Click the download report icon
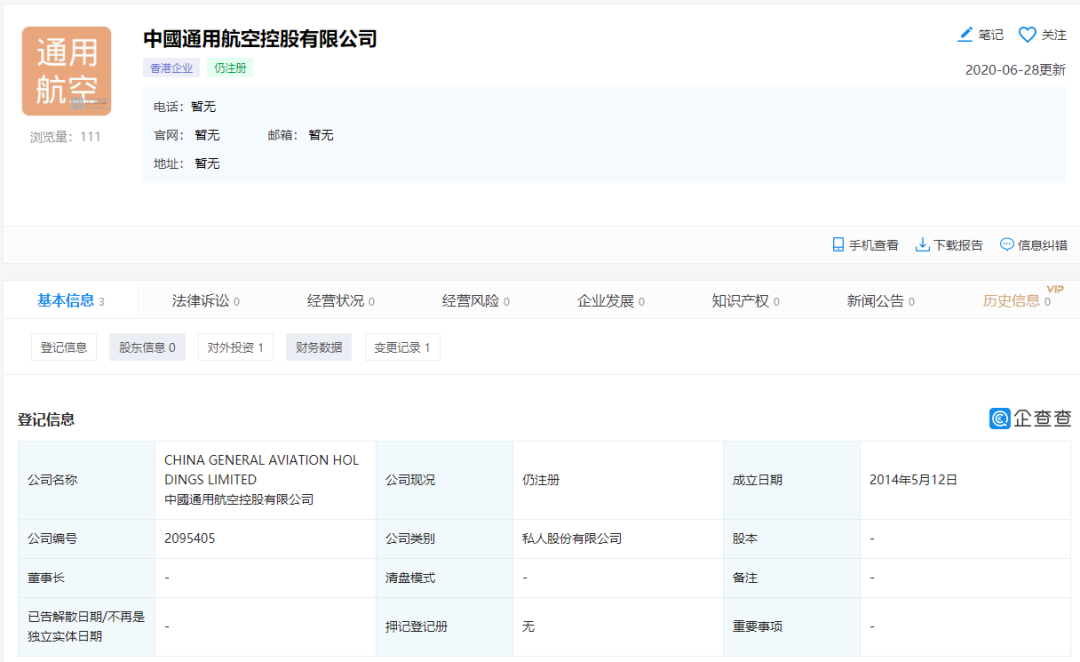 click(x=922, y=245)
